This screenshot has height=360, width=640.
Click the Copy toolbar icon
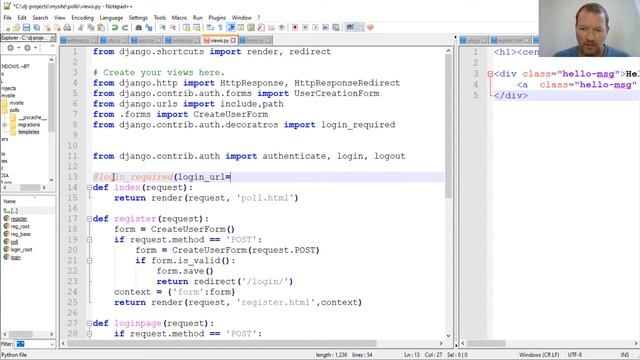(91, 27)
